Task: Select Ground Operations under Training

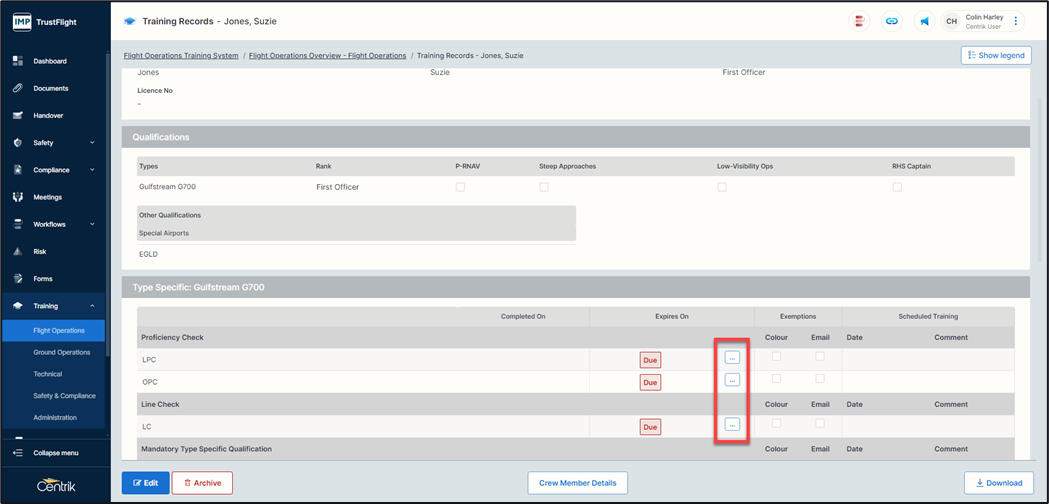Action: coord(61,352)
